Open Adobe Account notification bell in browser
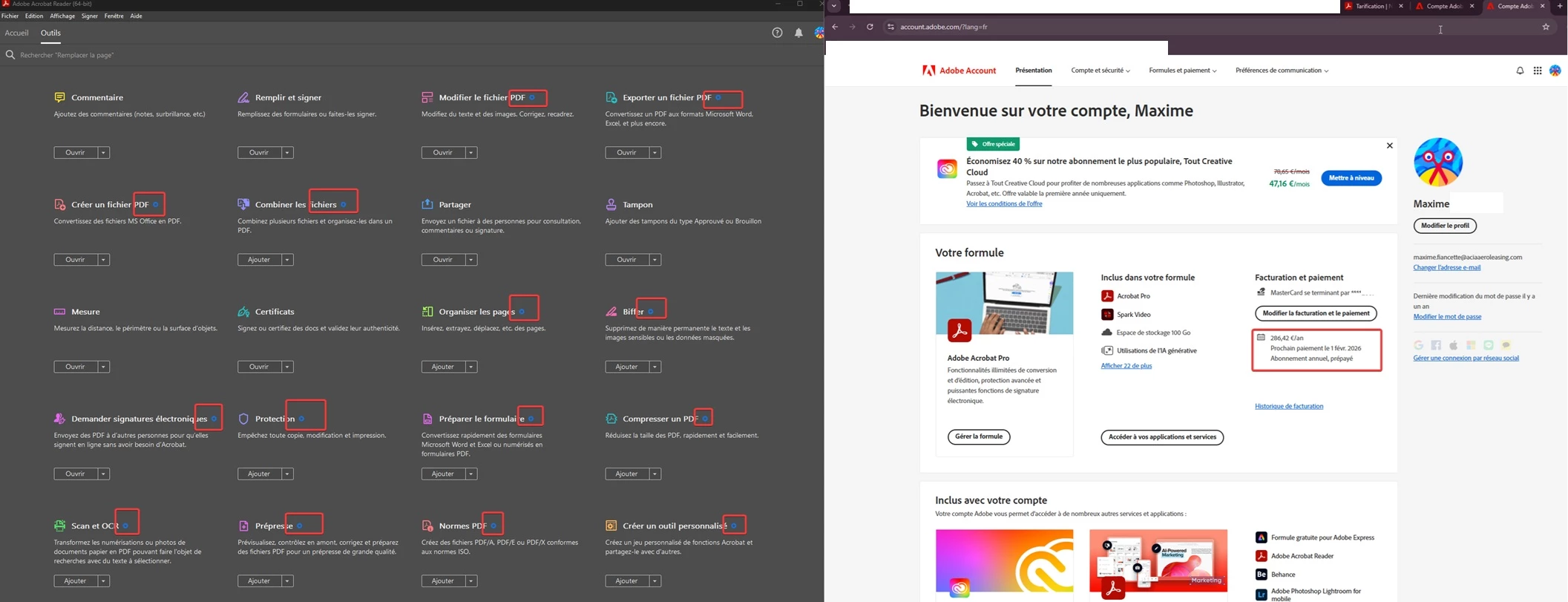 1520,71
